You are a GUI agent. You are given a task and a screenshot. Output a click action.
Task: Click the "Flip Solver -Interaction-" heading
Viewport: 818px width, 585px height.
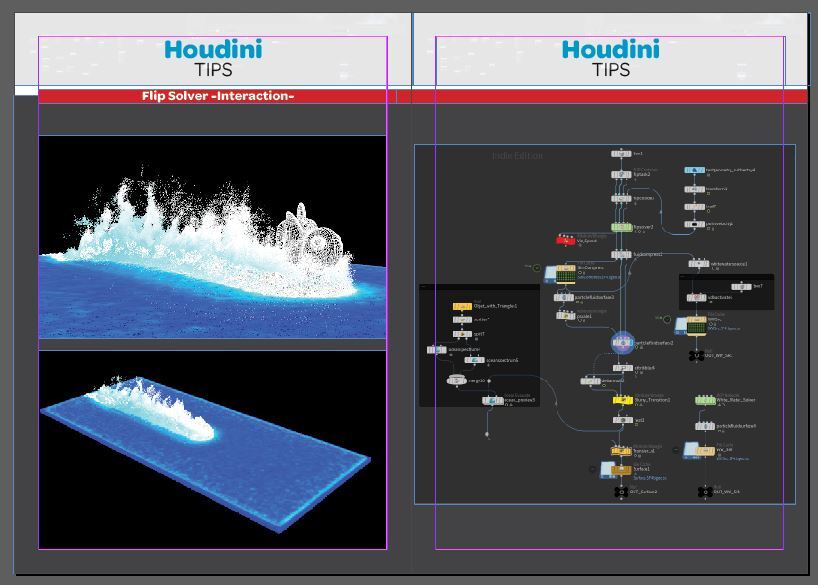tap(218, 96)
